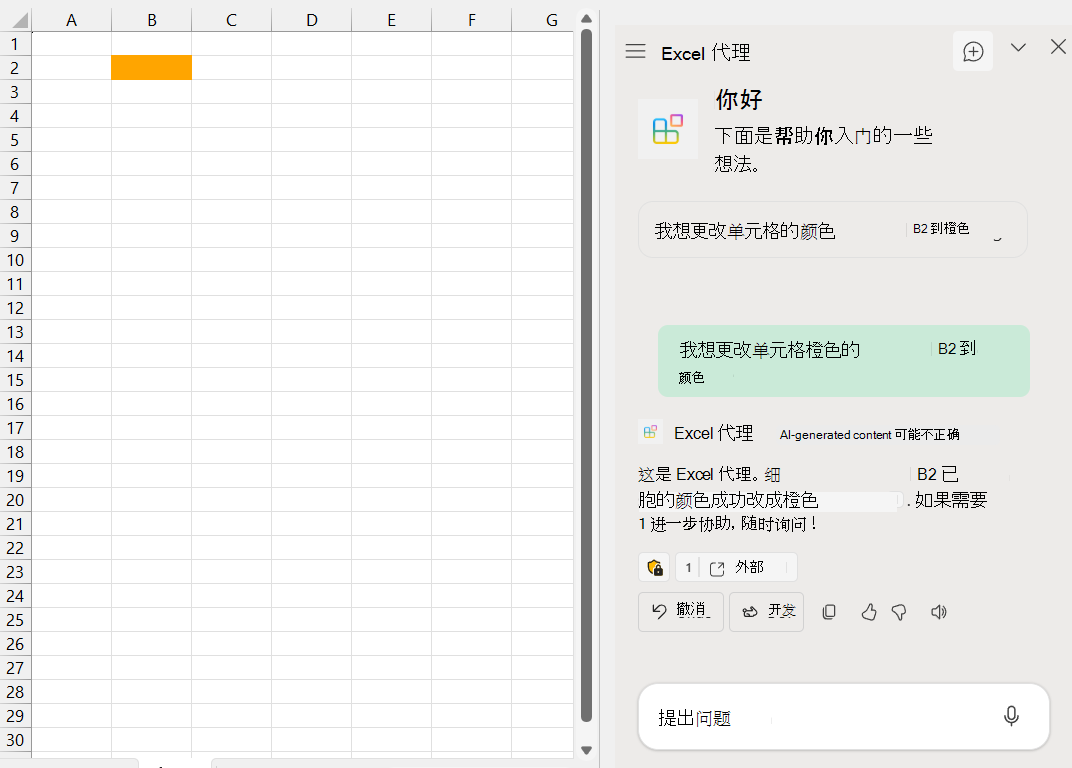Click the vertical scrollbar thumb

tap(586, 375)
